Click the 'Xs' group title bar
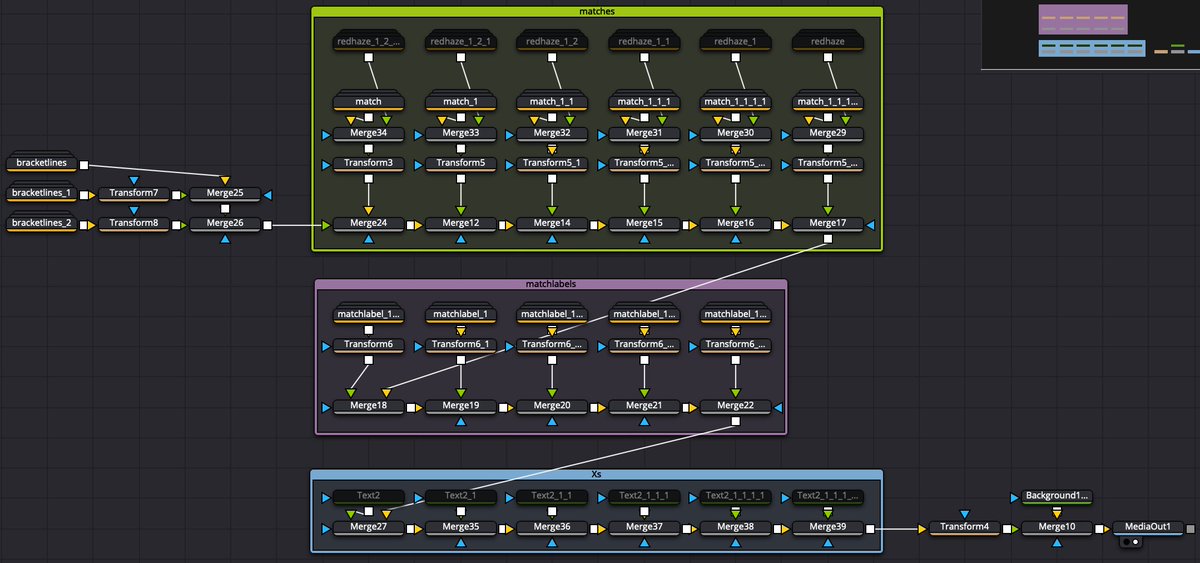Viewport: 1200px width, 563px height. tap(596, 475)
